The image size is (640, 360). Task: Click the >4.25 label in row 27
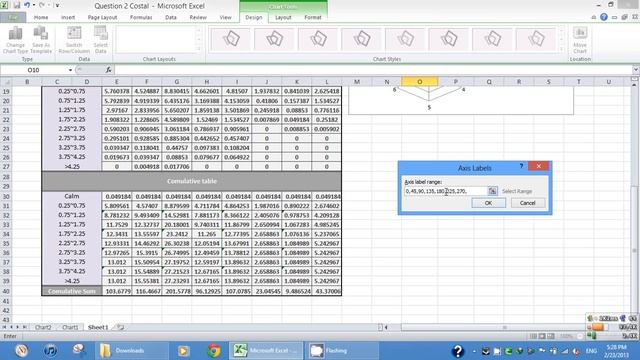point(72,167)
